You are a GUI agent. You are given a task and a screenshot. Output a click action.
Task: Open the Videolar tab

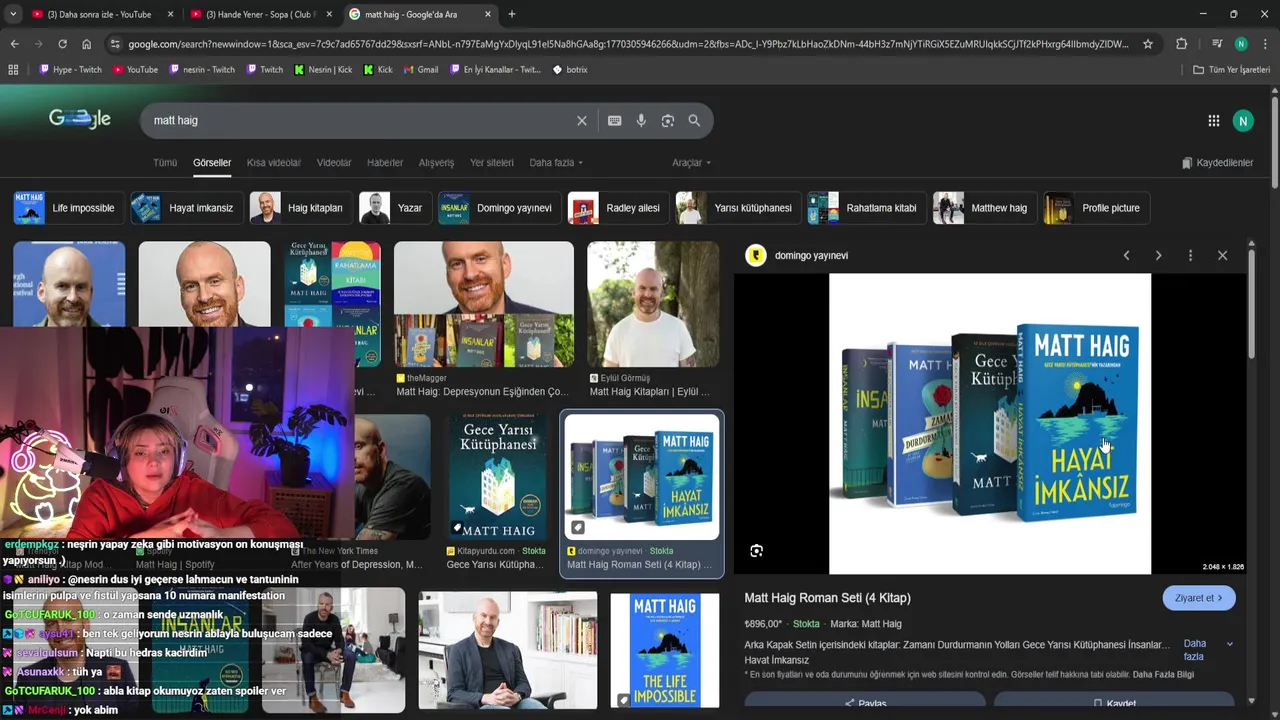pyautogui.click(x=334, y=163)
